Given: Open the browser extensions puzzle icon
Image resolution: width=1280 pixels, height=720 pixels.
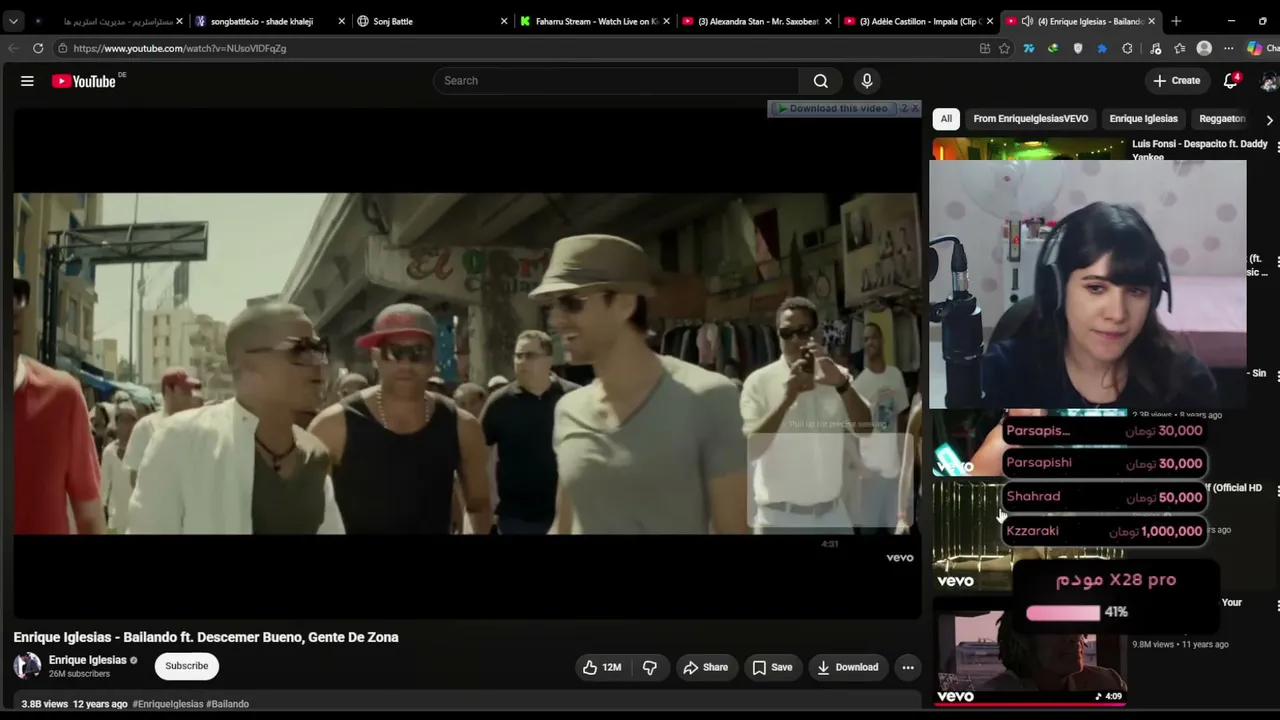Looking at the screenshot, I should tap(1127, 48).
